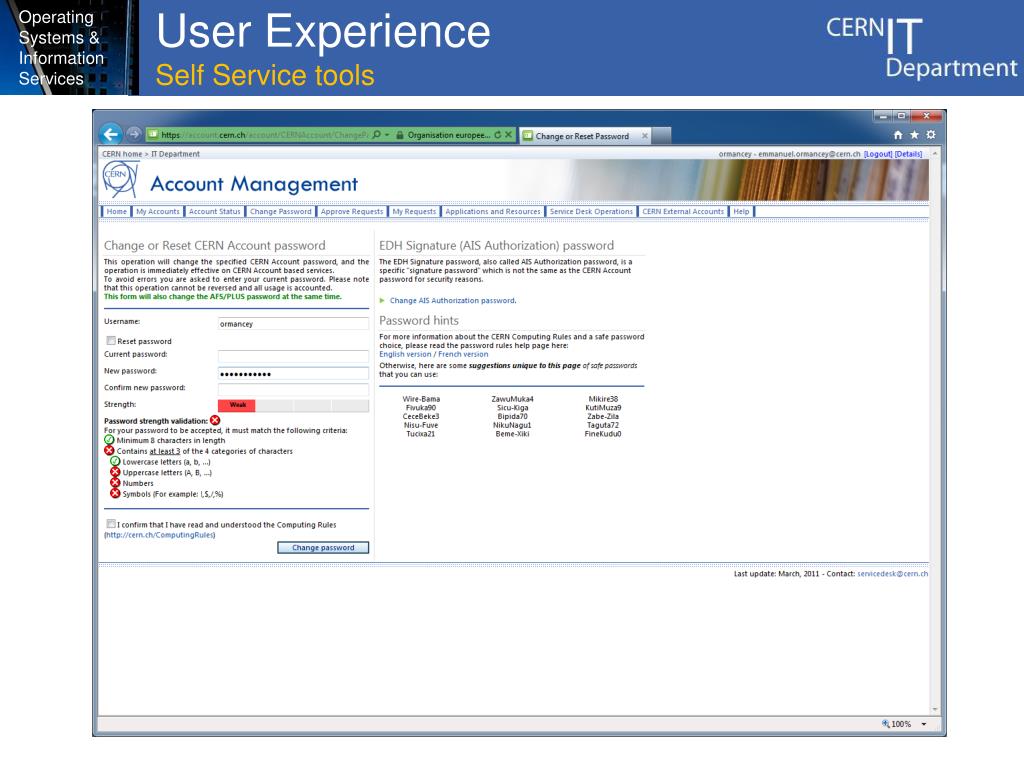
Task: Click the page favicon in the address bar
Action: coord(152,135)
